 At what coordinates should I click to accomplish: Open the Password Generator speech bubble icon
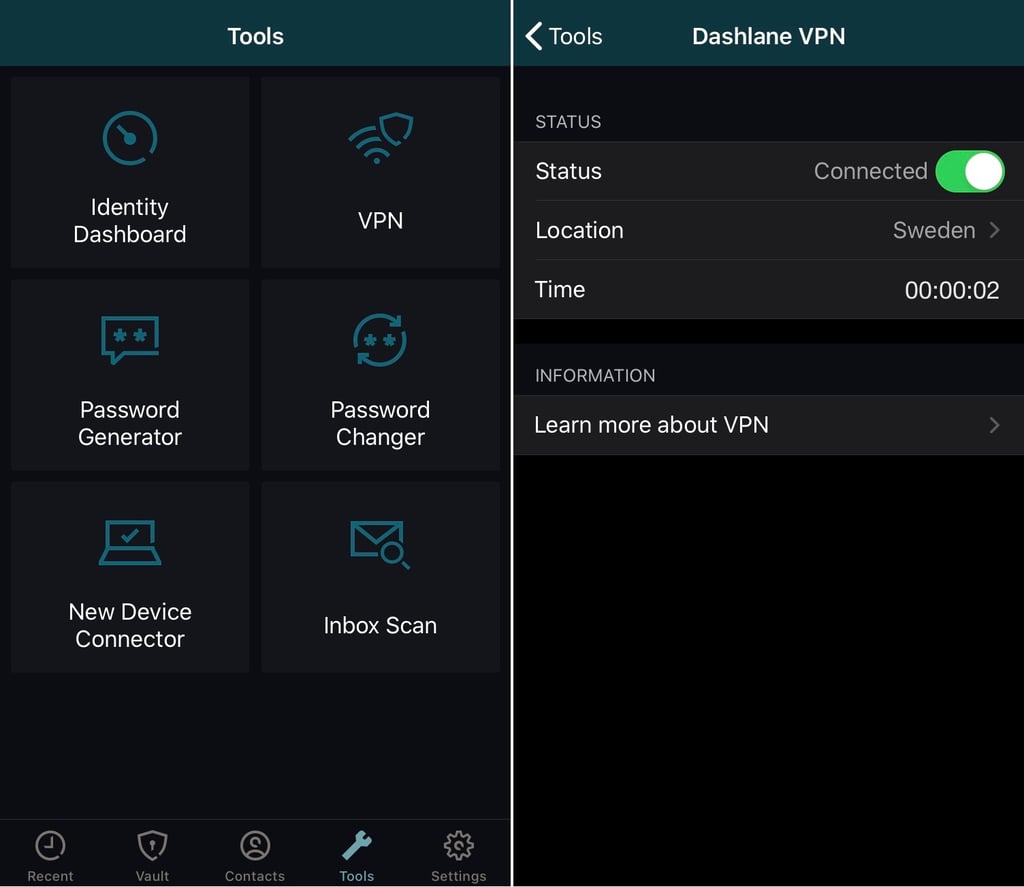point(130,340)
